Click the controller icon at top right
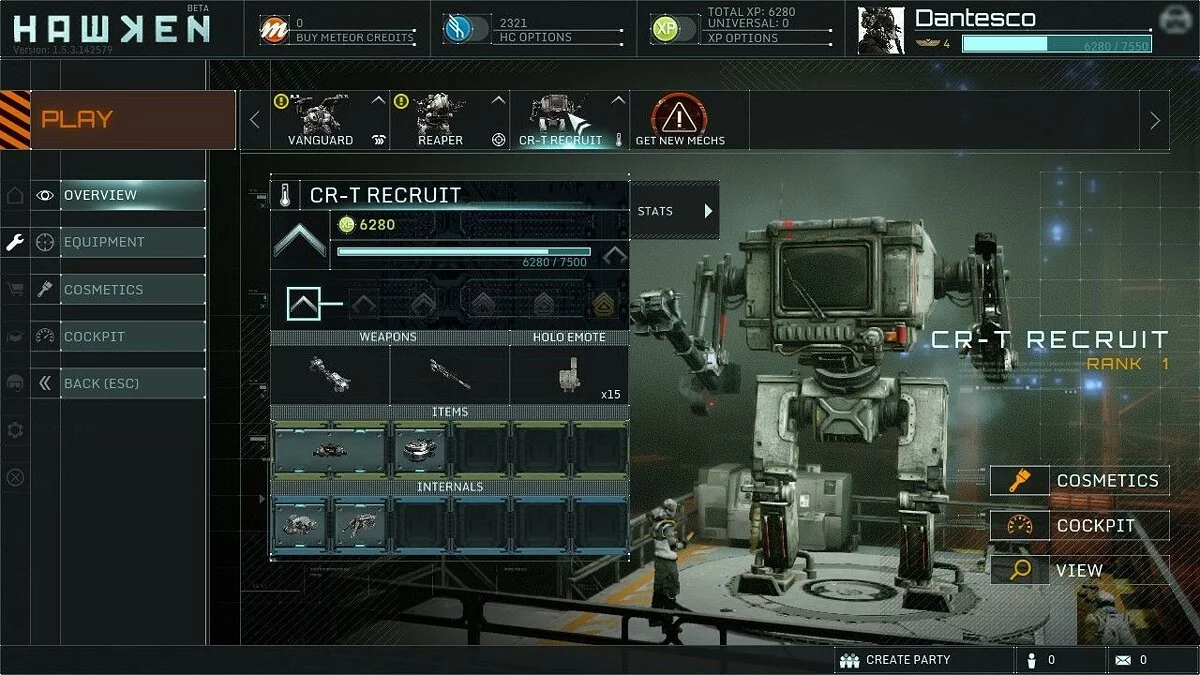 (x=1176, y=20)
